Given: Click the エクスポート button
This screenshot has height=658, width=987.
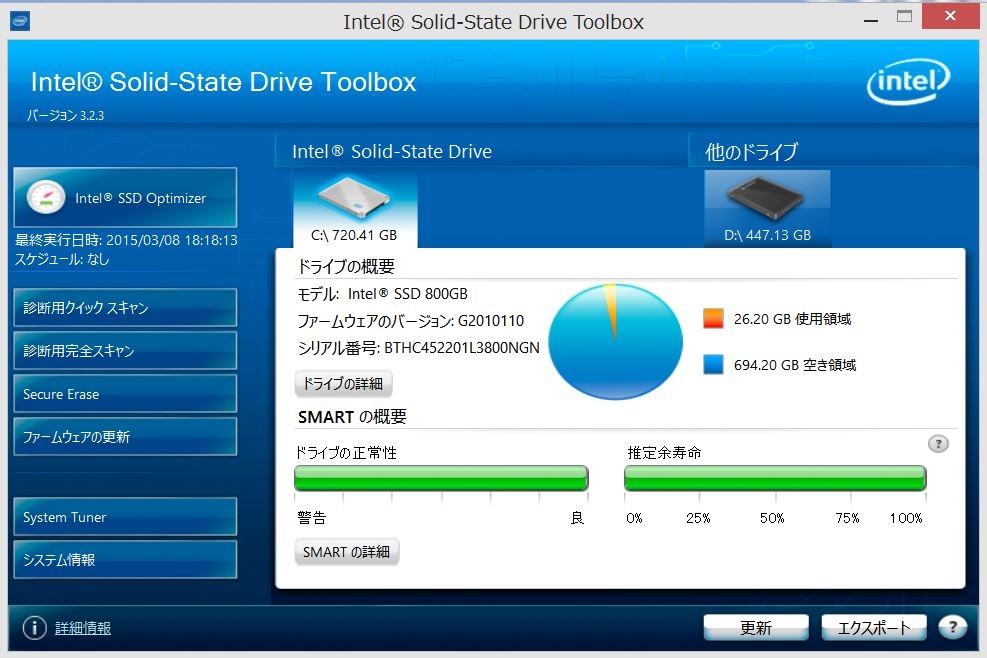Looking at the screenshot, I should [874, 628].
